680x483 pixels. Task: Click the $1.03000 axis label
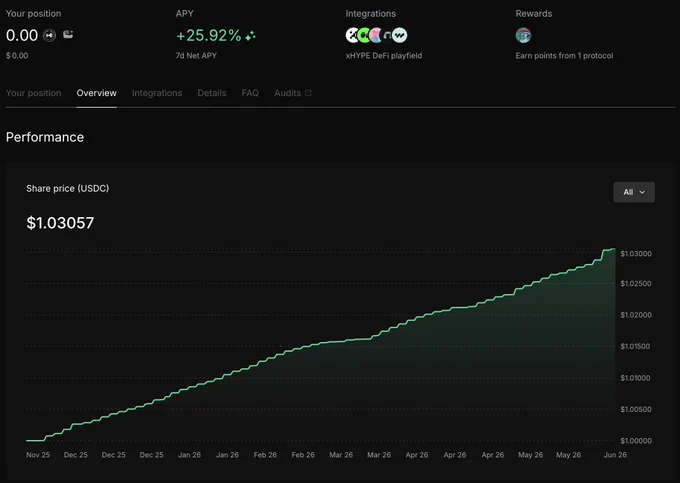click(x=636, y=254)
